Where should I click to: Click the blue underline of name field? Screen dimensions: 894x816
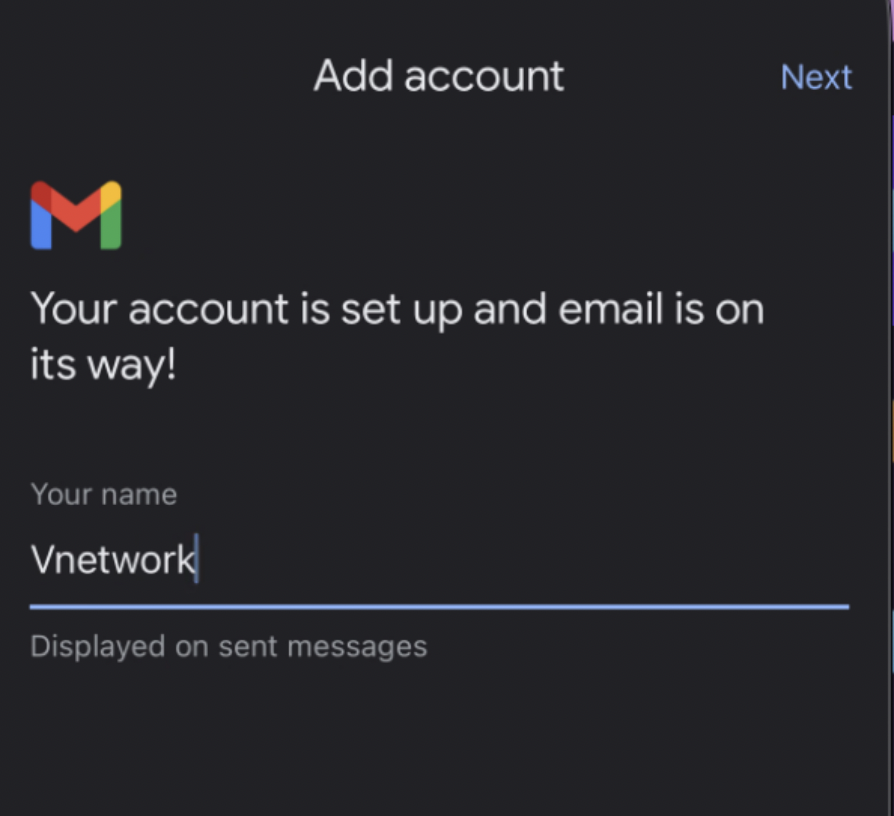point(439,607)
